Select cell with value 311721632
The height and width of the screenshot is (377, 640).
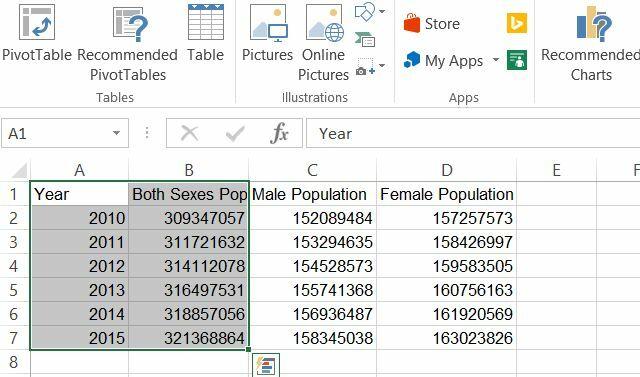click(189, 242)
